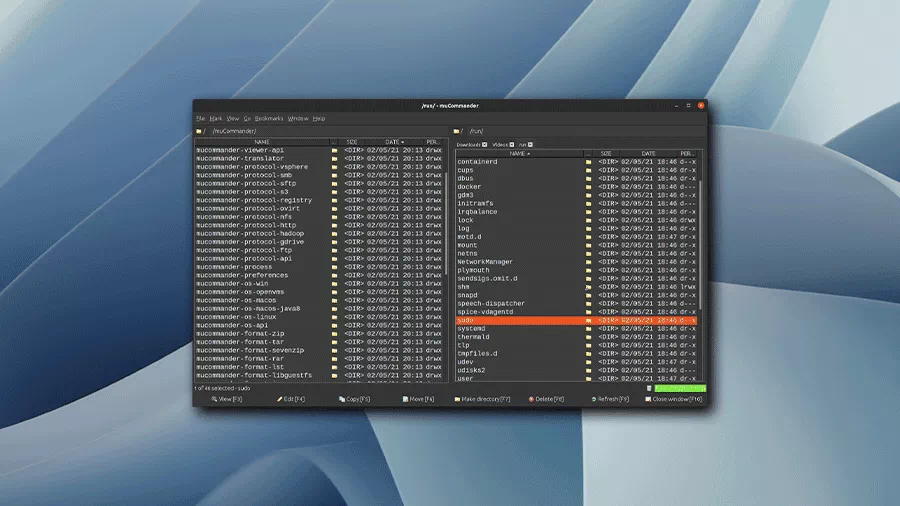900x506 pixels.
Task: Sort left panel by SIZE column
Action: (352, 142)
